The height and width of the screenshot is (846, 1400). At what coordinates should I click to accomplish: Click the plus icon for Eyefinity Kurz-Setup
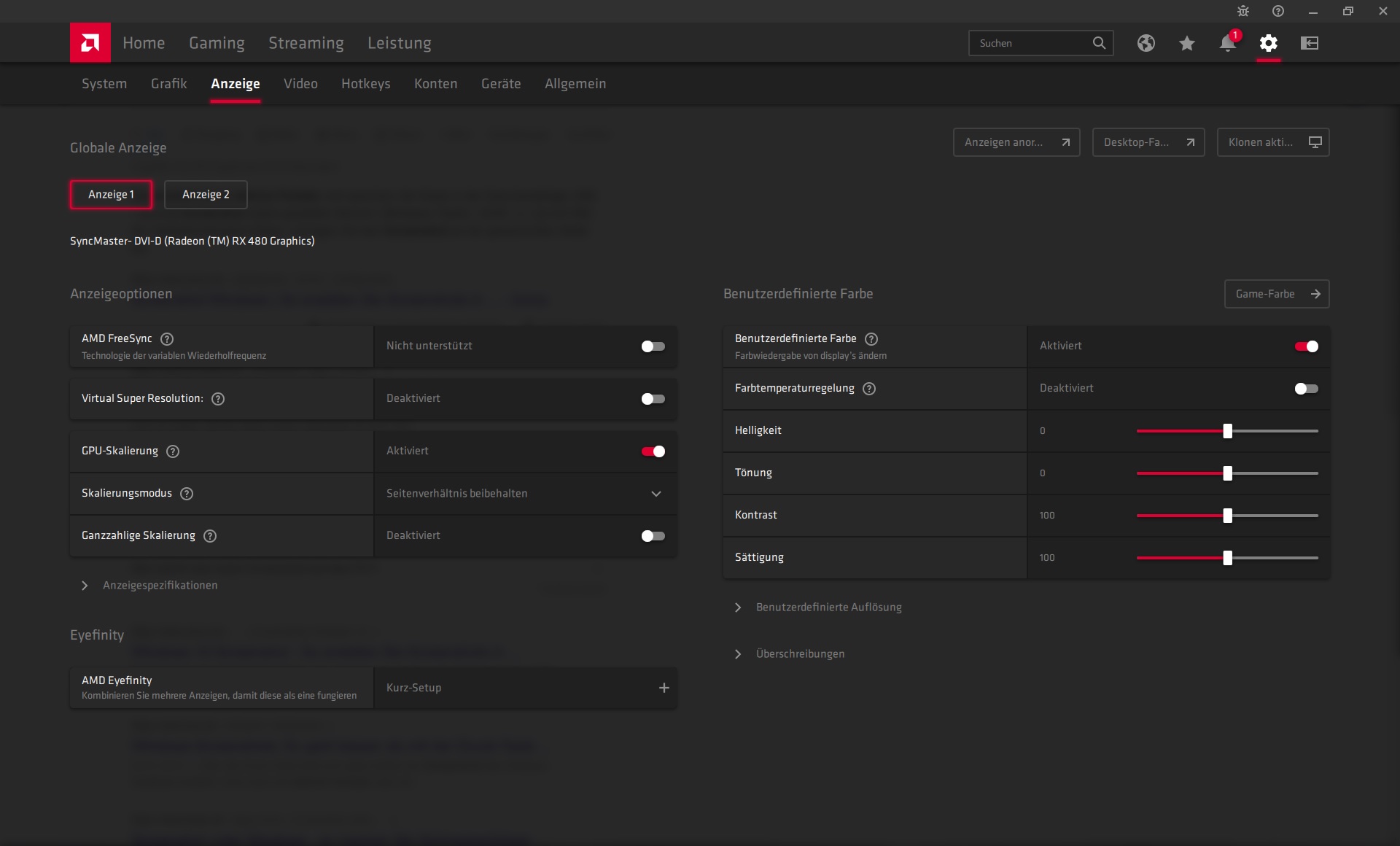click(664, 688)
